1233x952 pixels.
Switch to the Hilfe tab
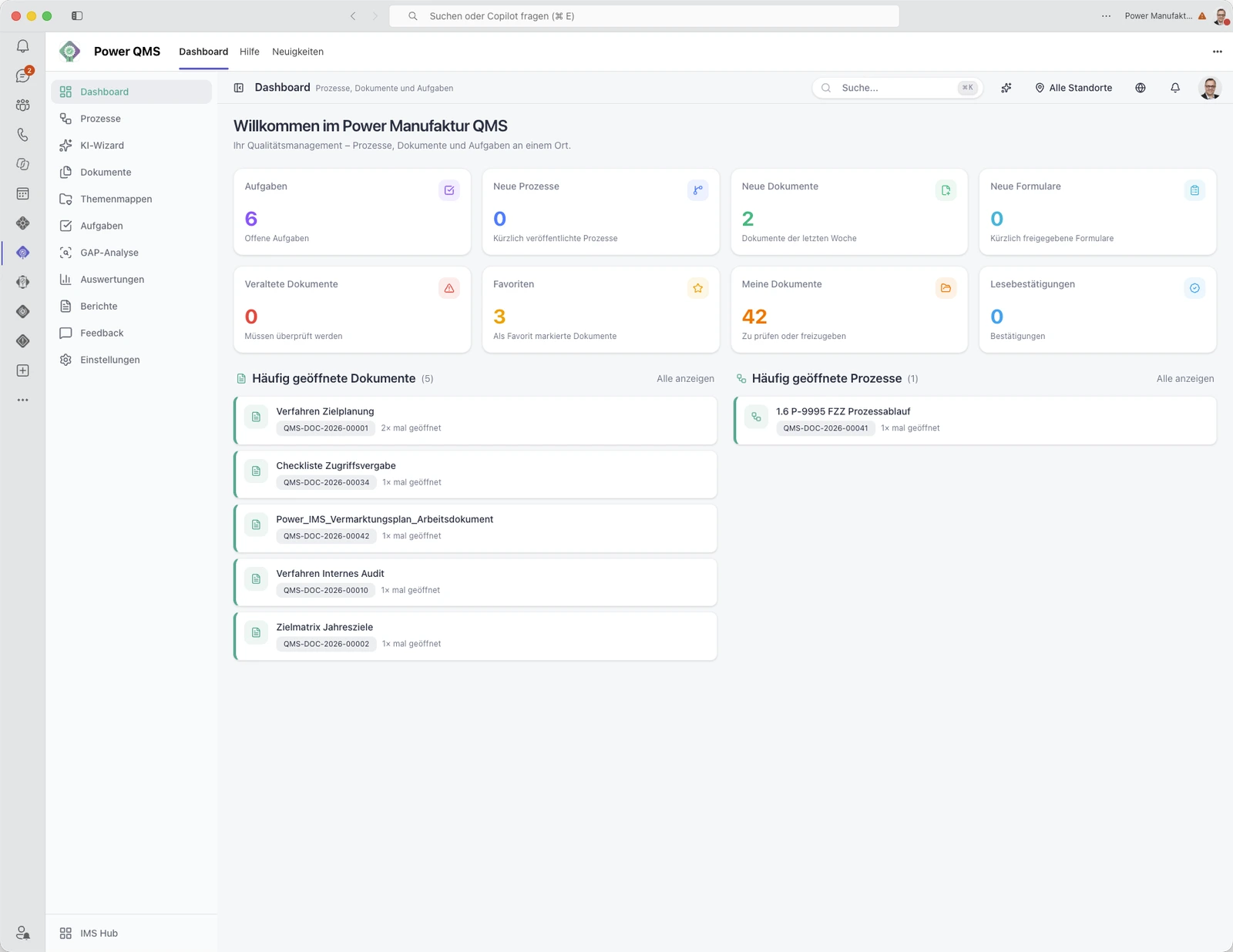(x=250, y=52)
